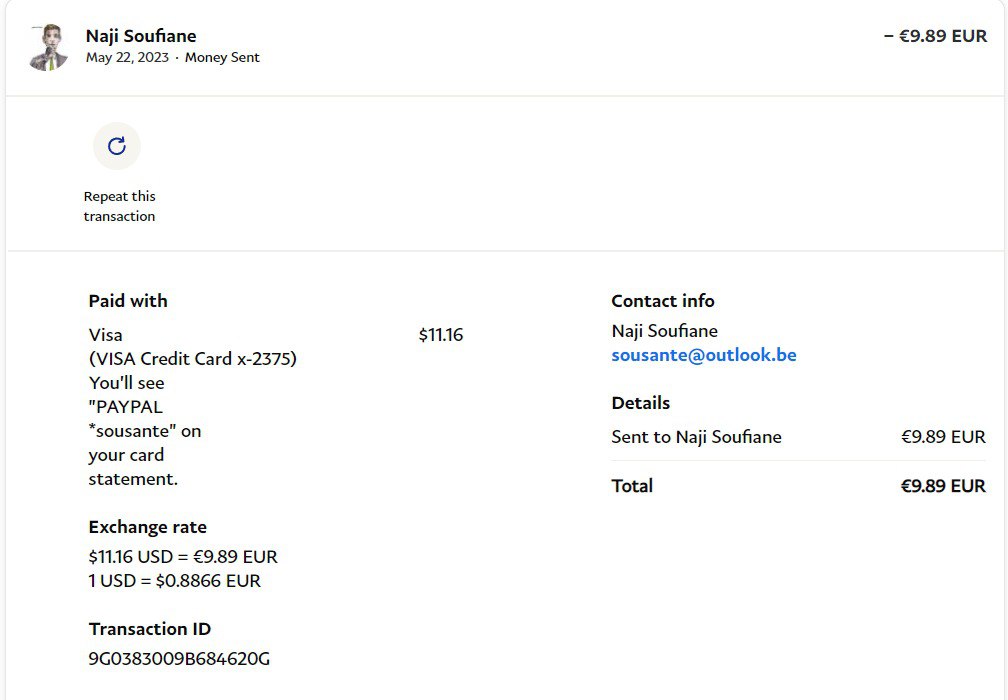1008x700 pixels.
Task: Open the sousante@outlook.be email link
Action: pyautogui.click(x=703, y=355)
